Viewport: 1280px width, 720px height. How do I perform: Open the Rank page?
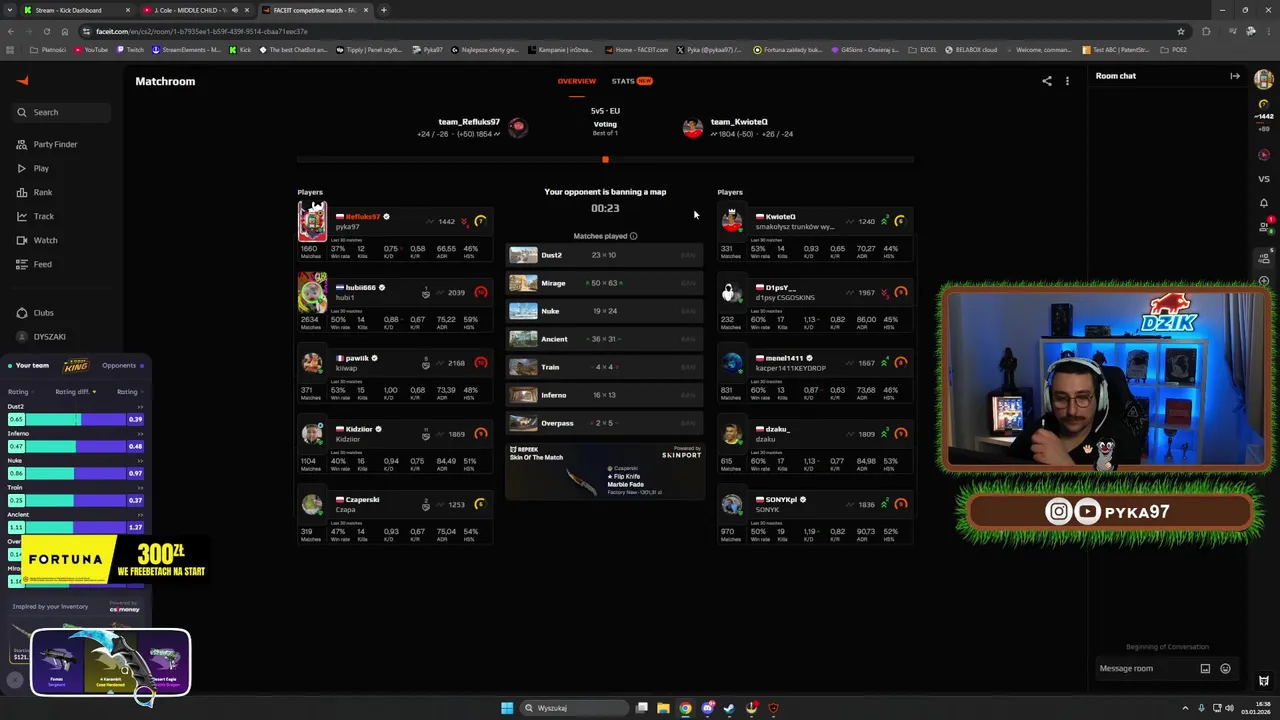coord(34,192)
